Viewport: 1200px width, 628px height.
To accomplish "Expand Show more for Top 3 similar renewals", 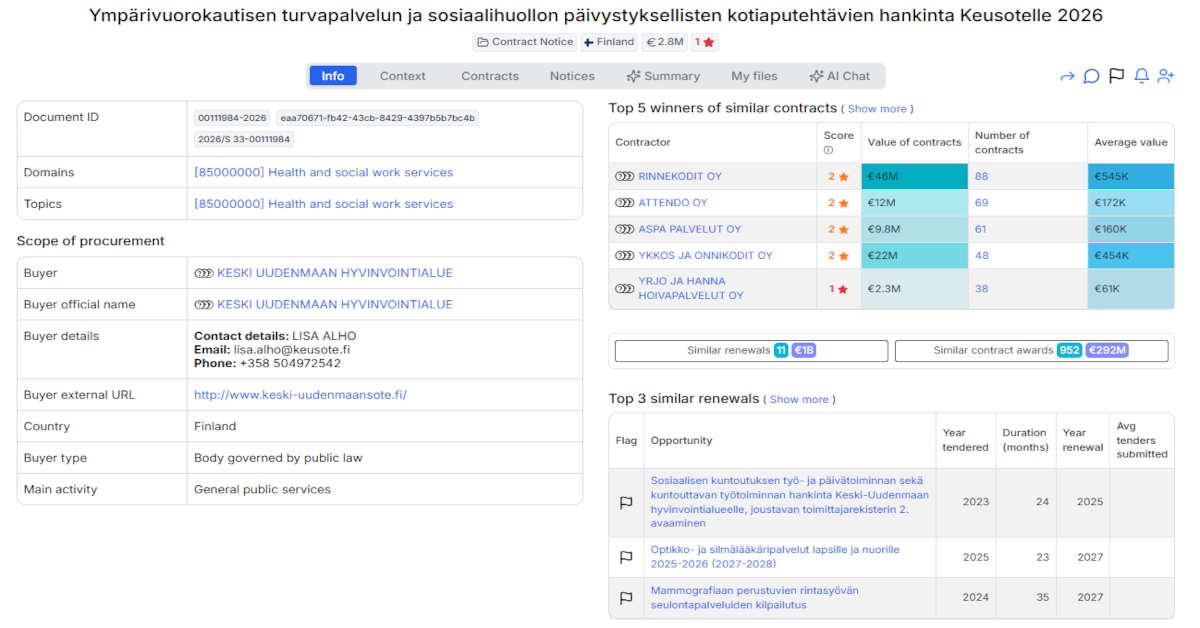I will pyautogui.click(x=799, y=398).
